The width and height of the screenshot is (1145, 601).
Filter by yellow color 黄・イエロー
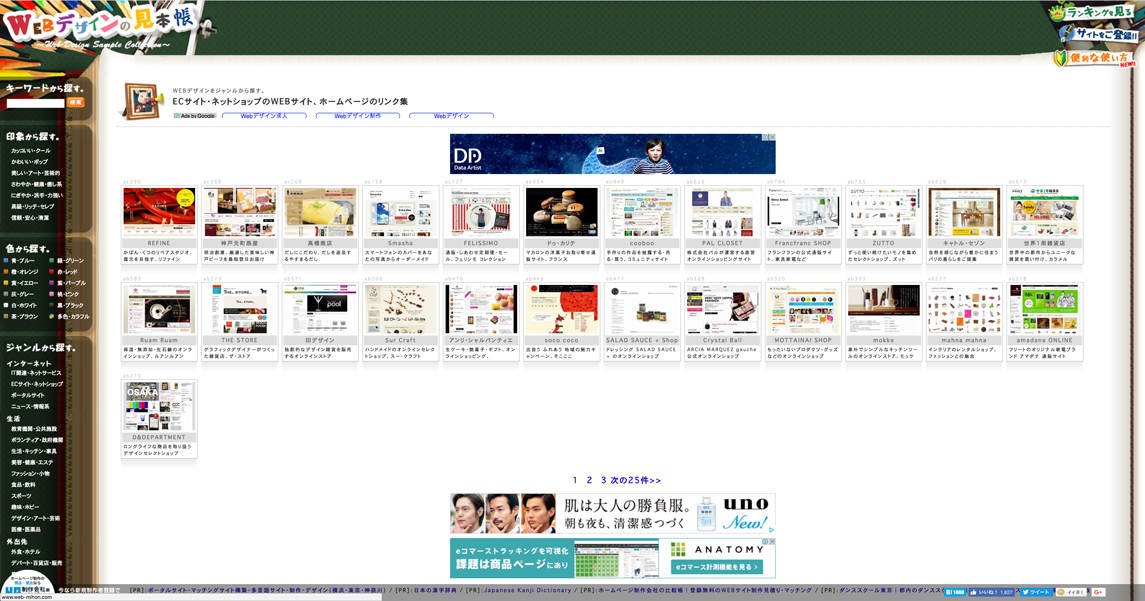pyautogui.click(x=21, y=283)
